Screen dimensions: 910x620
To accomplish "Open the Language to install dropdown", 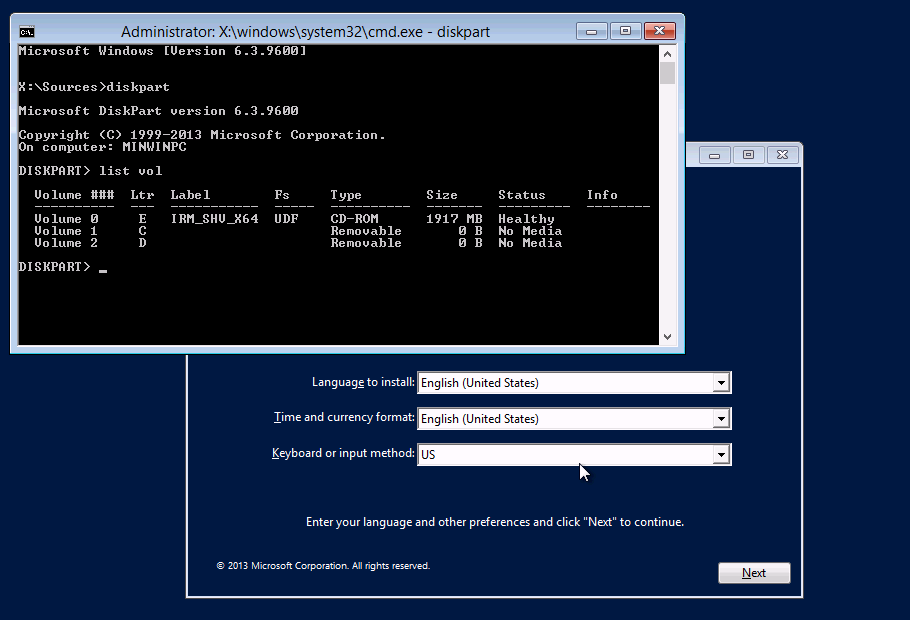I will [721, 383].
